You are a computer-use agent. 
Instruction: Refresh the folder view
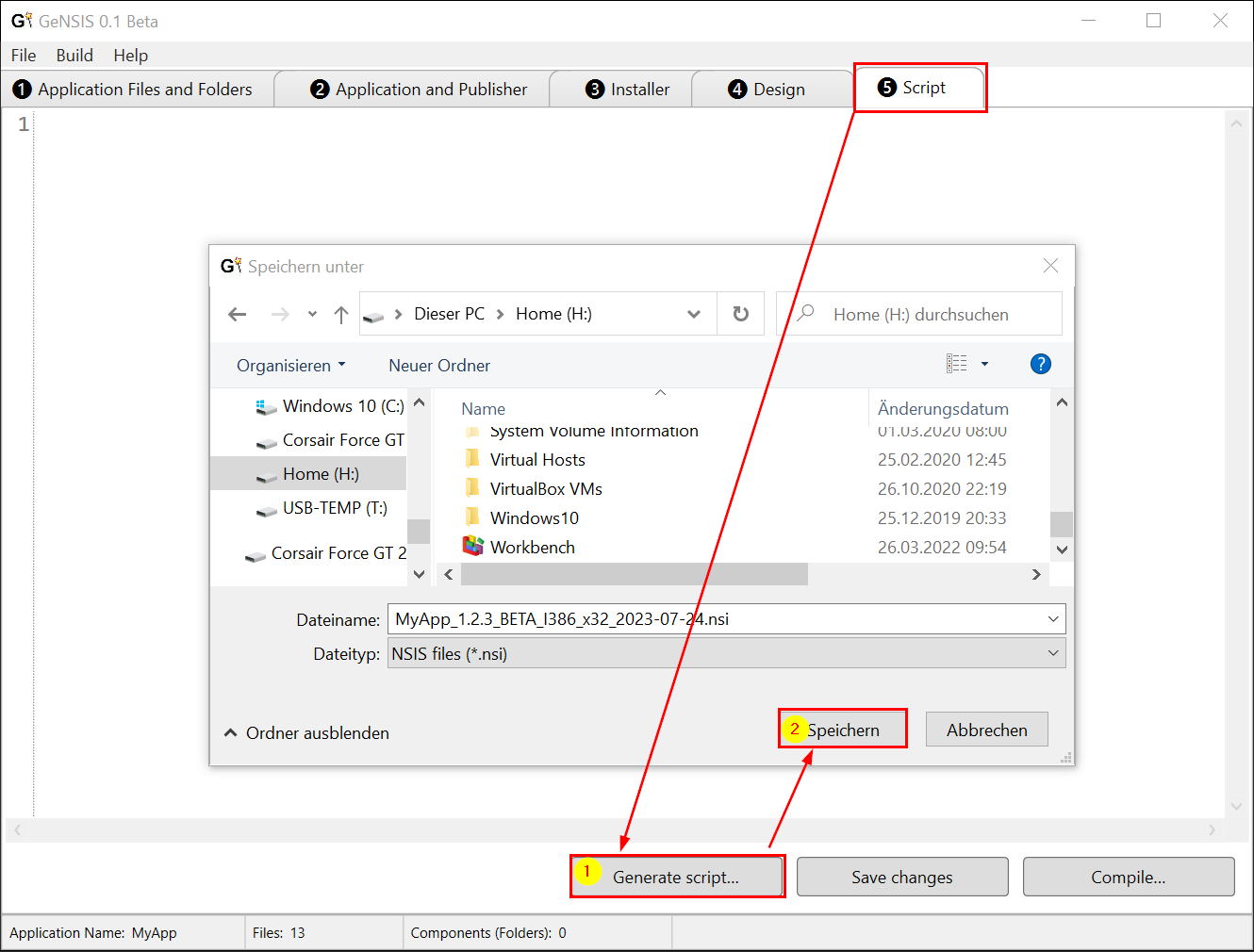(741, 314)
